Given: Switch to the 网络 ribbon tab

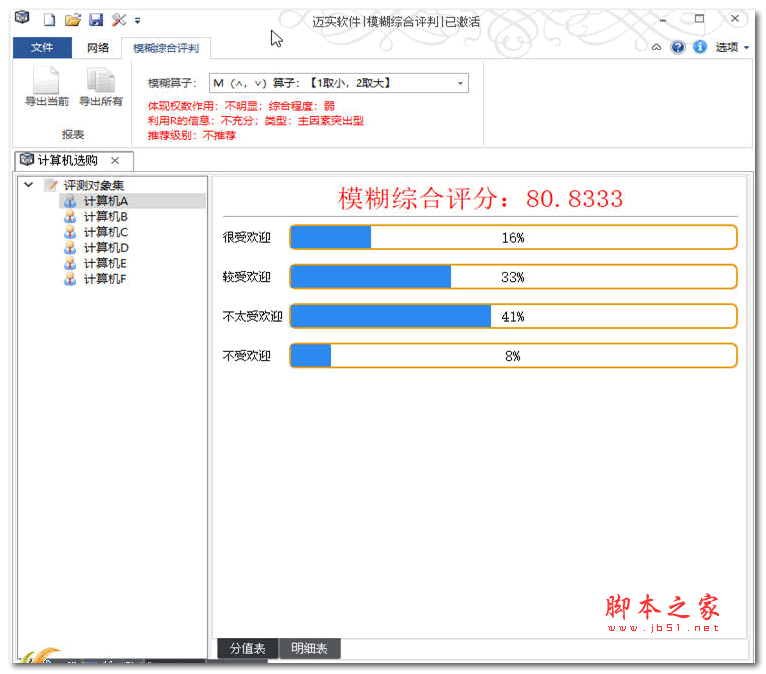Looking at the screenshot, I should (97, 48).
